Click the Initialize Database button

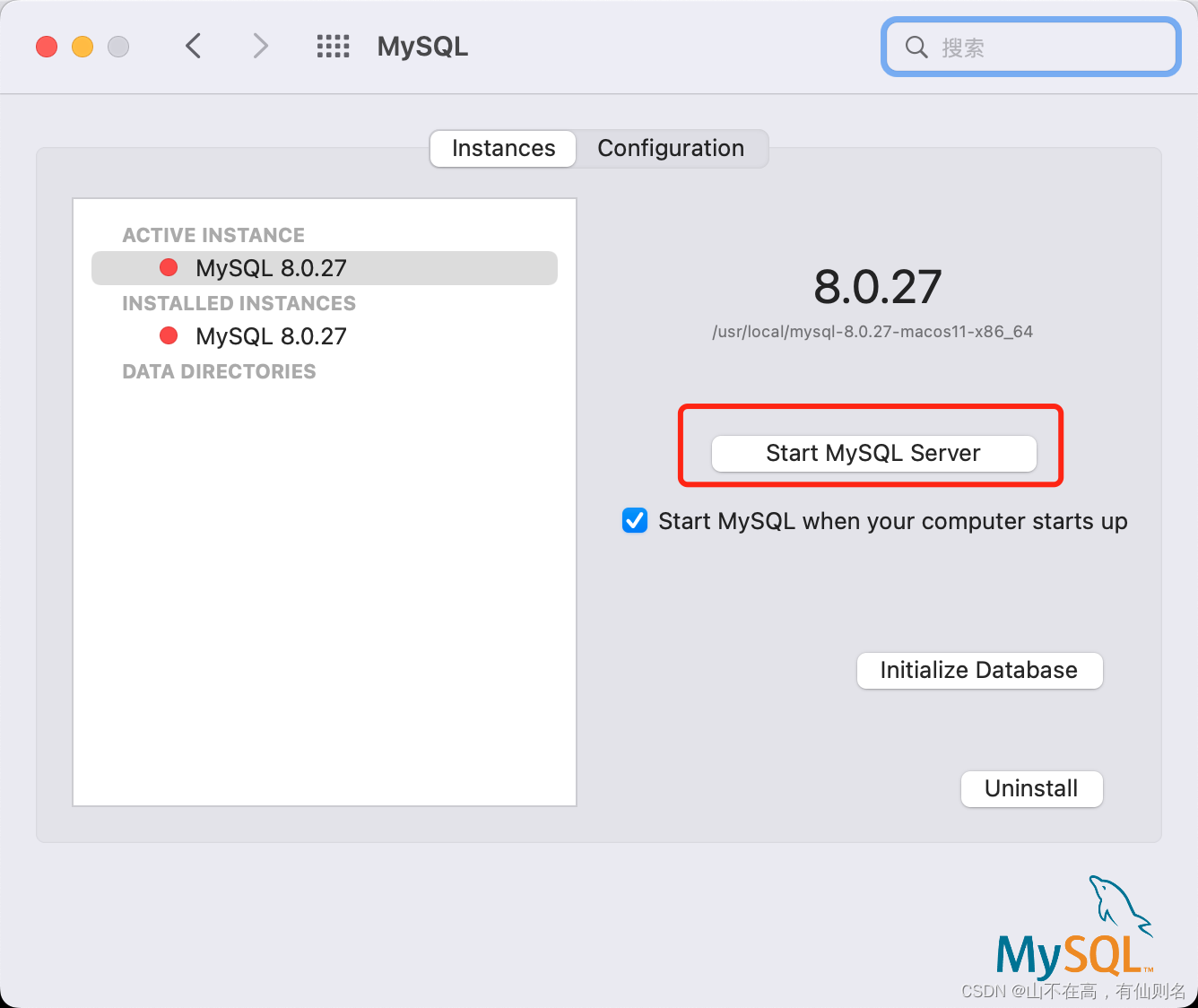pyautogui.click(x=978, y=670)
